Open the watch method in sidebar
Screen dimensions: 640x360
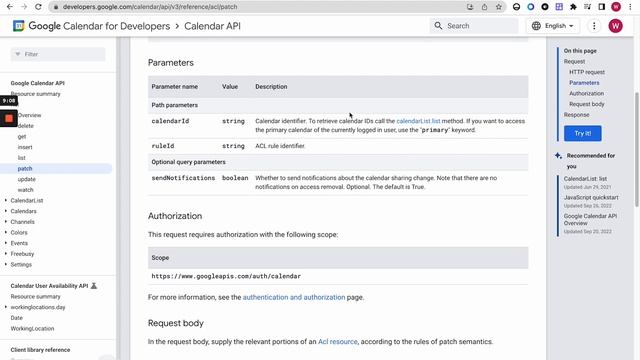tap(25, 190)
